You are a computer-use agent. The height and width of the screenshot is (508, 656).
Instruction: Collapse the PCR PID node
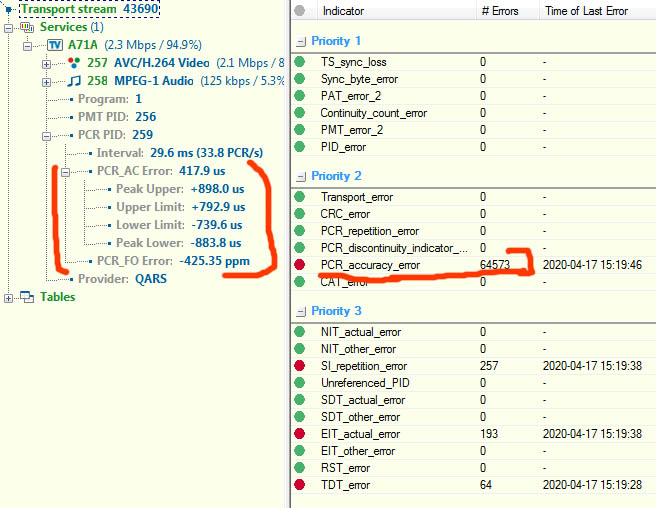46,136
